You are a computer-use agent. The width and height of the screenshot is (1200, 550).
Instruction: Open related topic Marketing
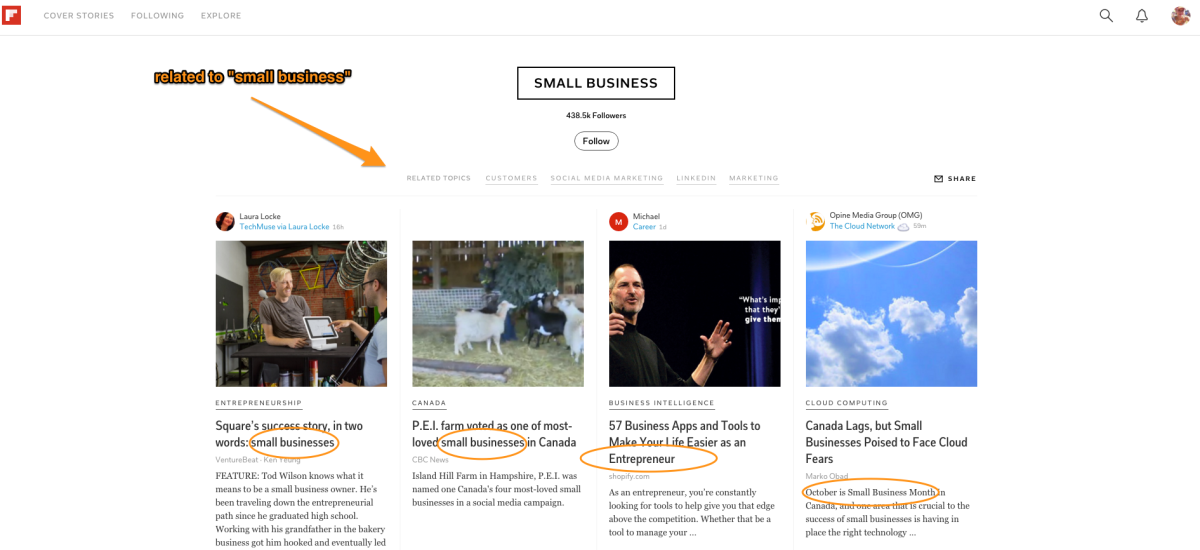point(753,178)
